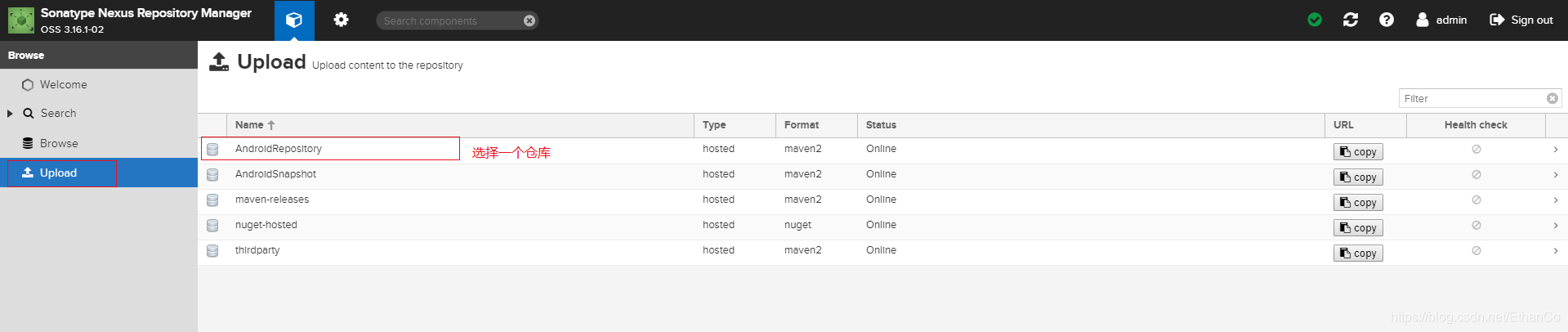
Task: Refresh the view using the refresh icon
Action: click(1351, 20)
